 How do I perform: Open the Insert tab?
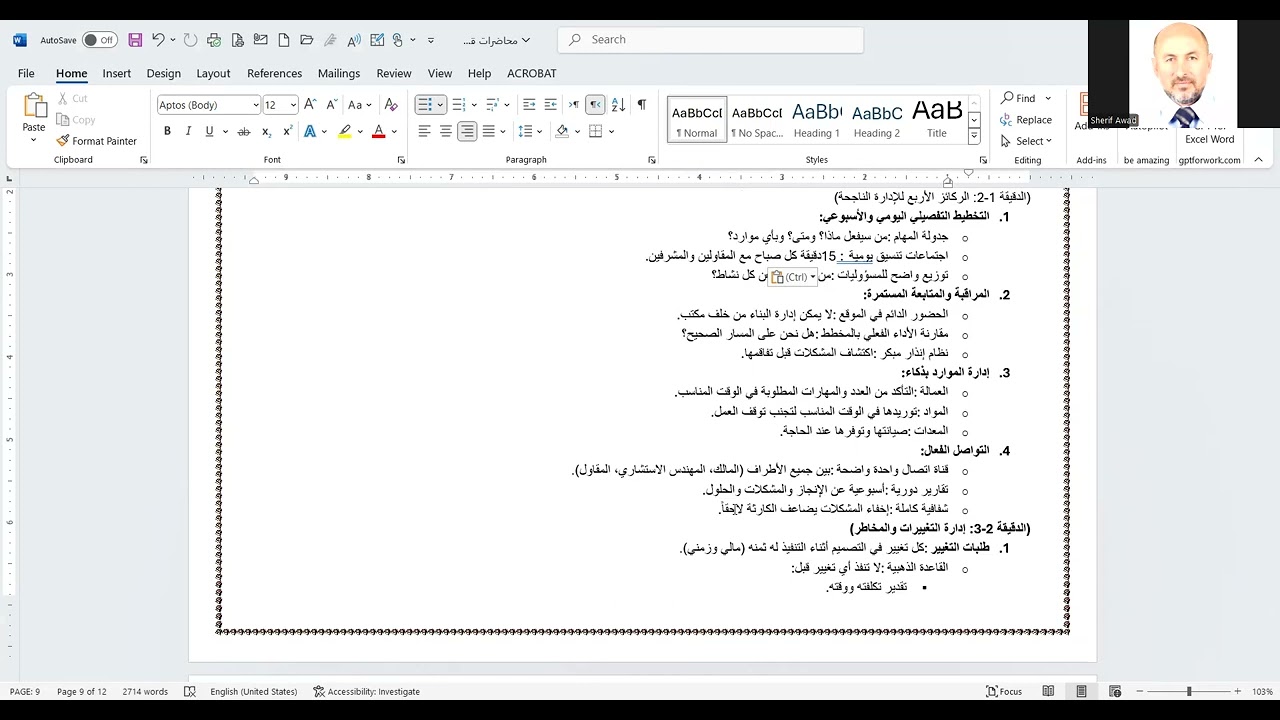[x=116, y=73]
